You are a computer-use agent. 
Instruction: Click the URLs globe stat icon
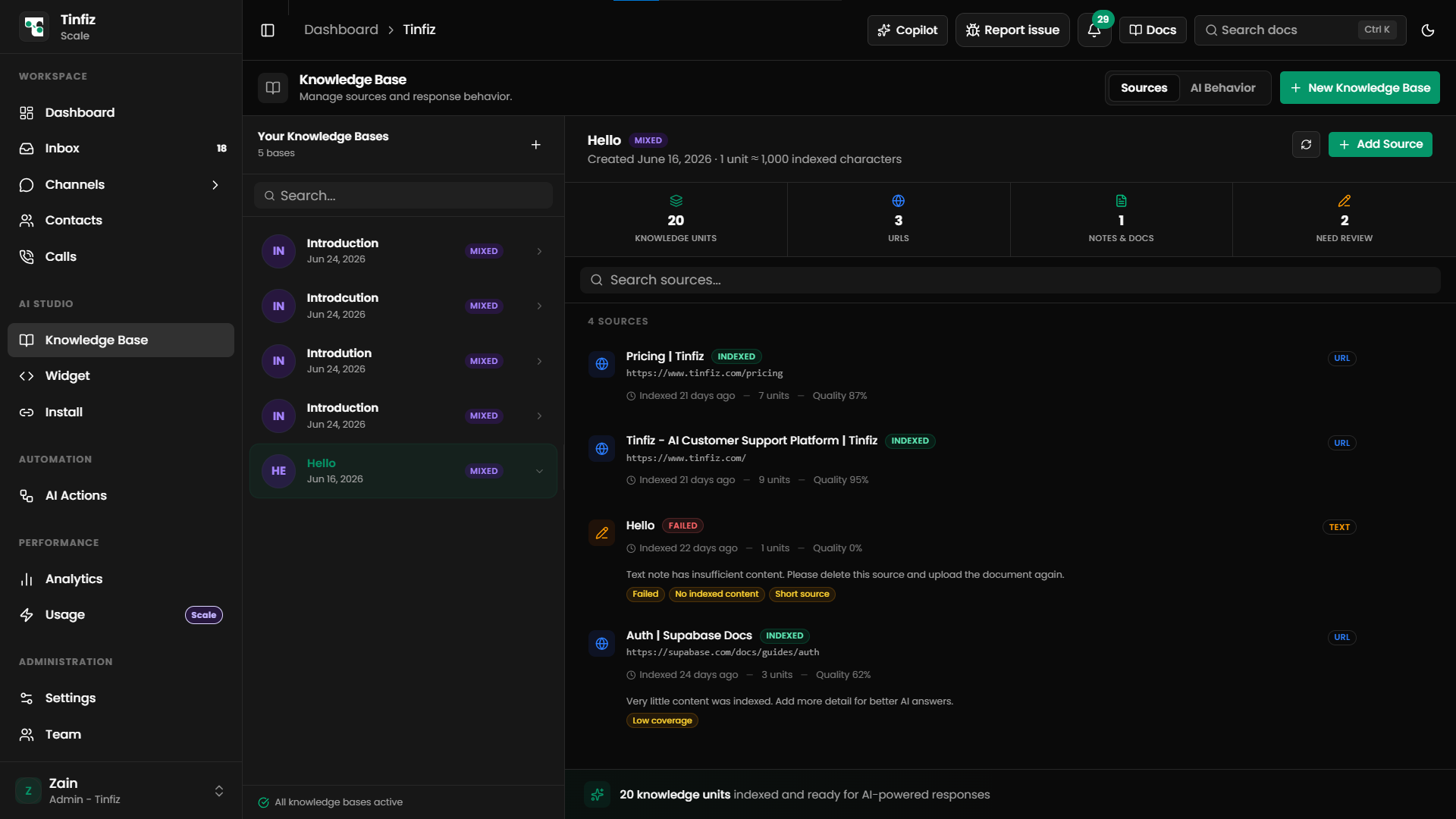point(899,201)
